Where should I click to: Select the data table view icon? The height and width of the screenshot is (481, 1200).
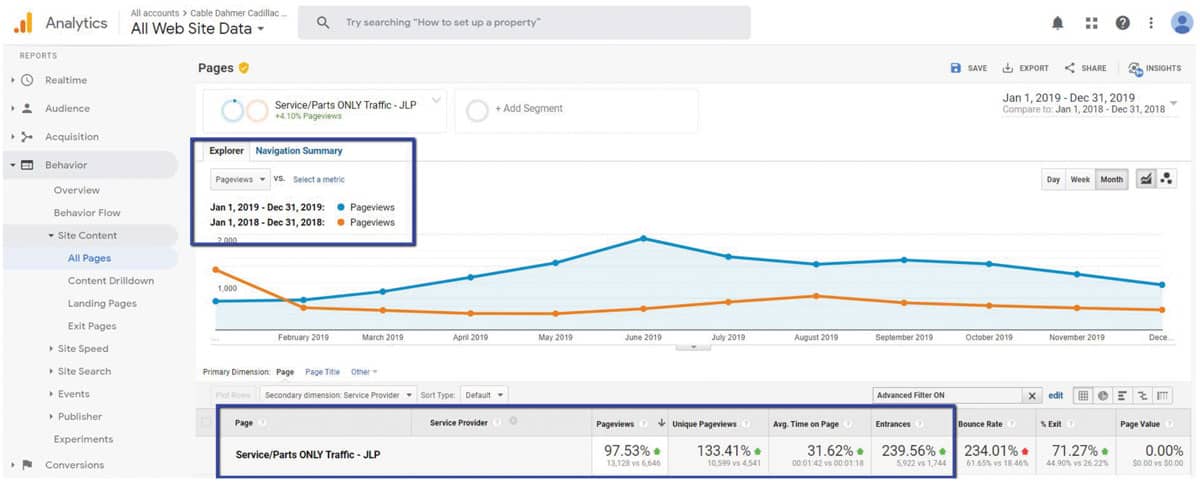point(1083,396)
